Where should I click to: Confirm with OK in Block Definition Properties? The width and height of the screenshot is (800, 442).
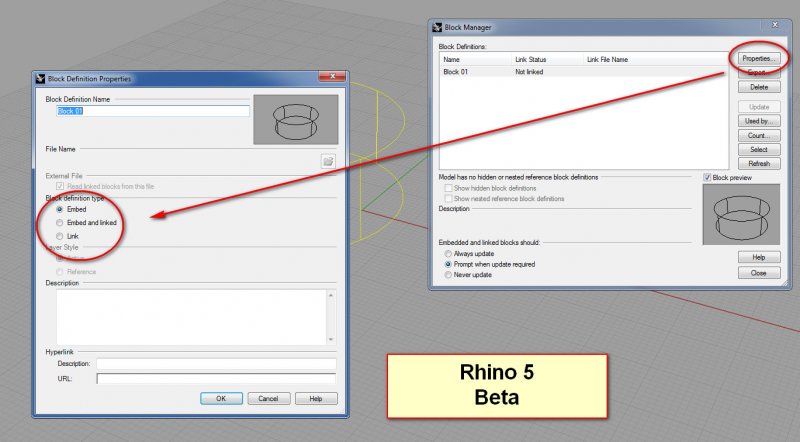tap(221, 399)
